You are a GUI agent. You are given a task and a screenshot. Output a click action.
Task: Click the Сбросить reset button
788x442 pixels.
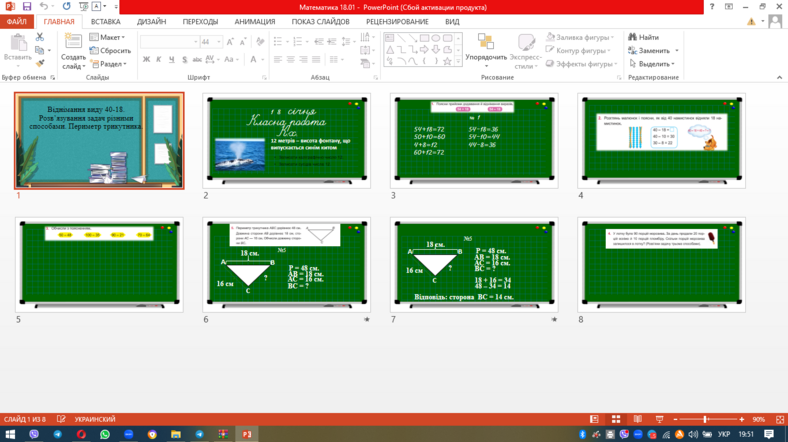point(110,50)
